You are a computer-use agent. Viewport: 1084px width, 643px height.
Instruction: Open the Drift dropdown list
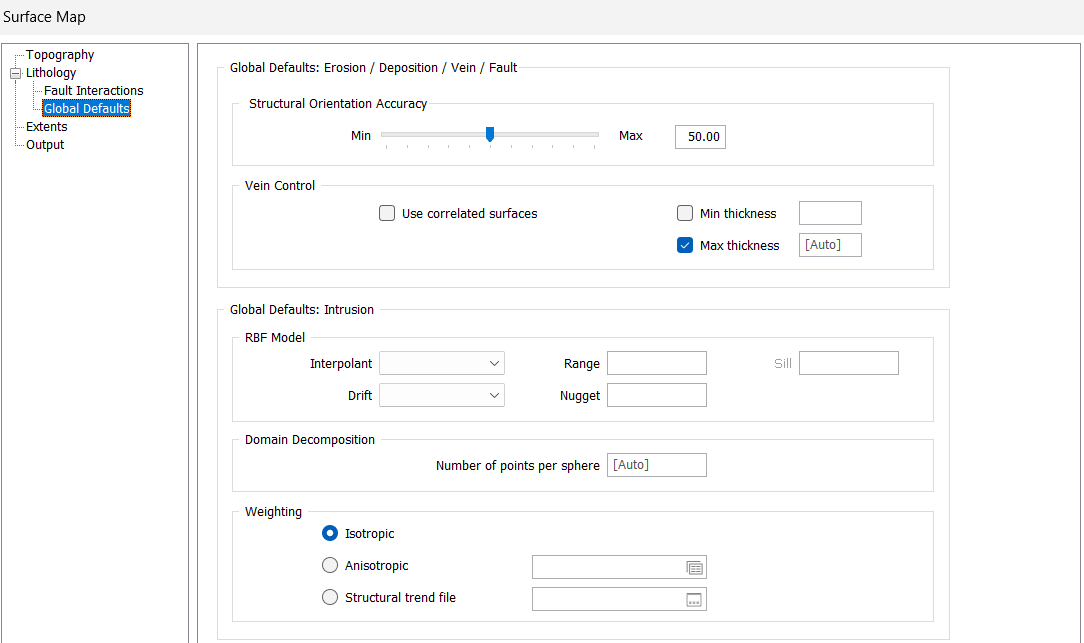point(442,396)
